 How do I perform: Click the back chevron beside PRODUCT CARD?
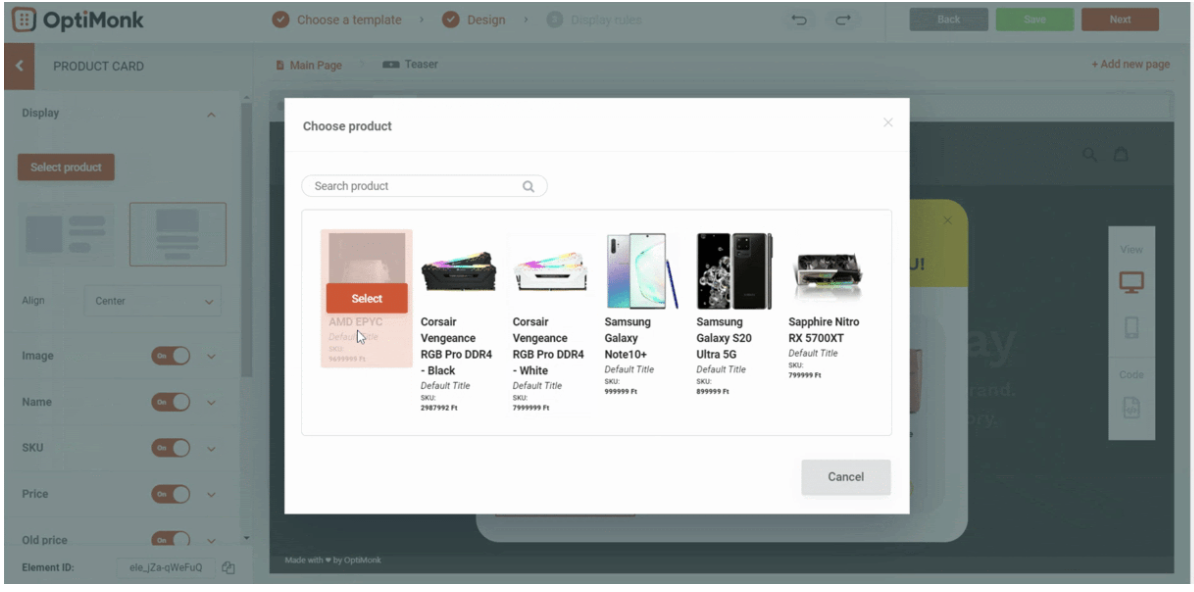[x=19, y=66]
